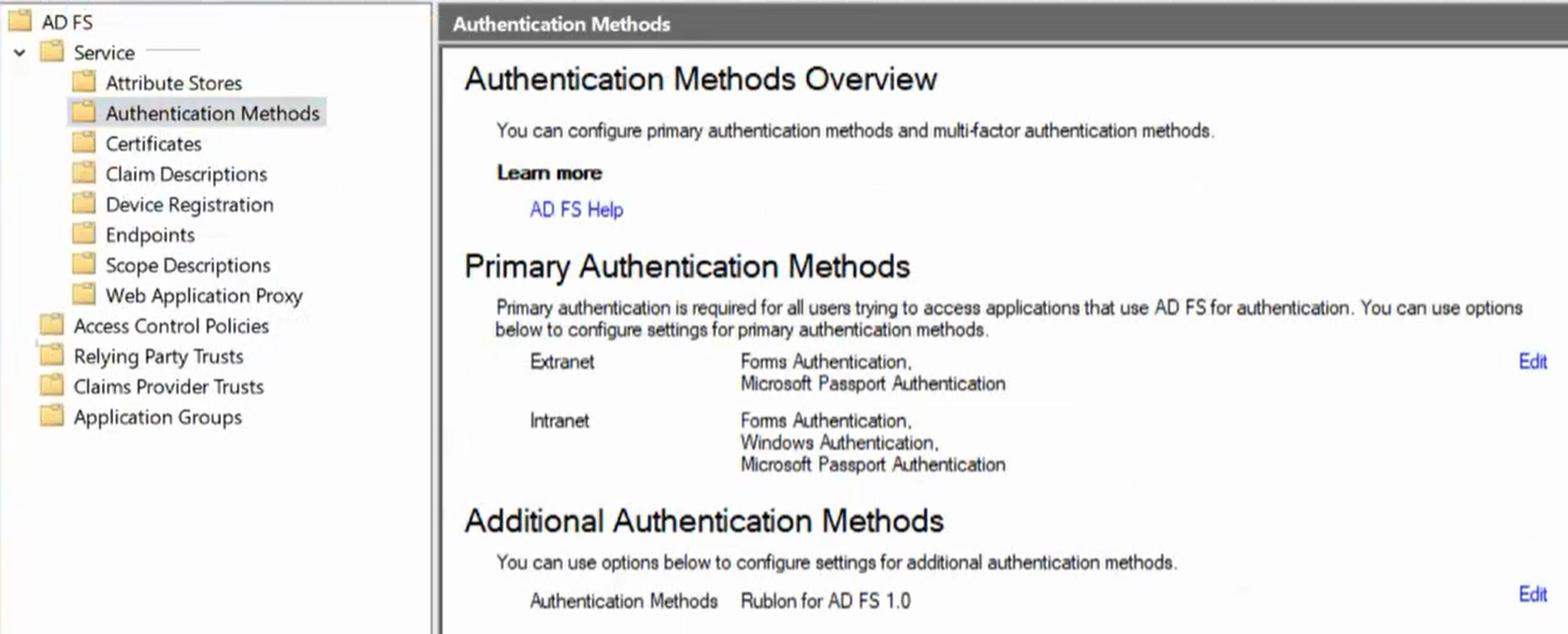Screen dimensions: 1568x634
Task: Click the Web Application Proxy folder icon
Action: tap(83, 295)
